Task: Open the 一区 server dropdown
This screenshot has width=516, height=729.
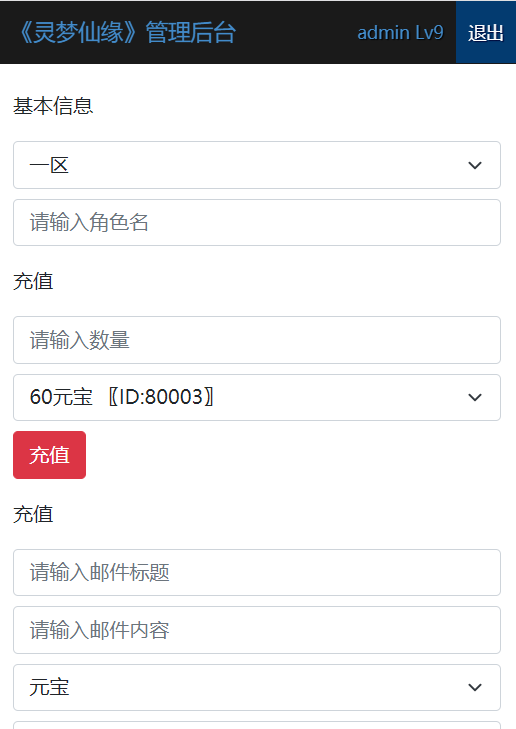Action: (257, 165)
